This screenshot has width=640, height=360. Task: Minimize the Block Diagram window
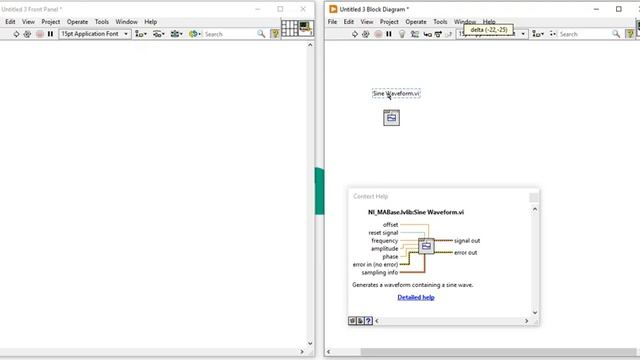[596, 9]
